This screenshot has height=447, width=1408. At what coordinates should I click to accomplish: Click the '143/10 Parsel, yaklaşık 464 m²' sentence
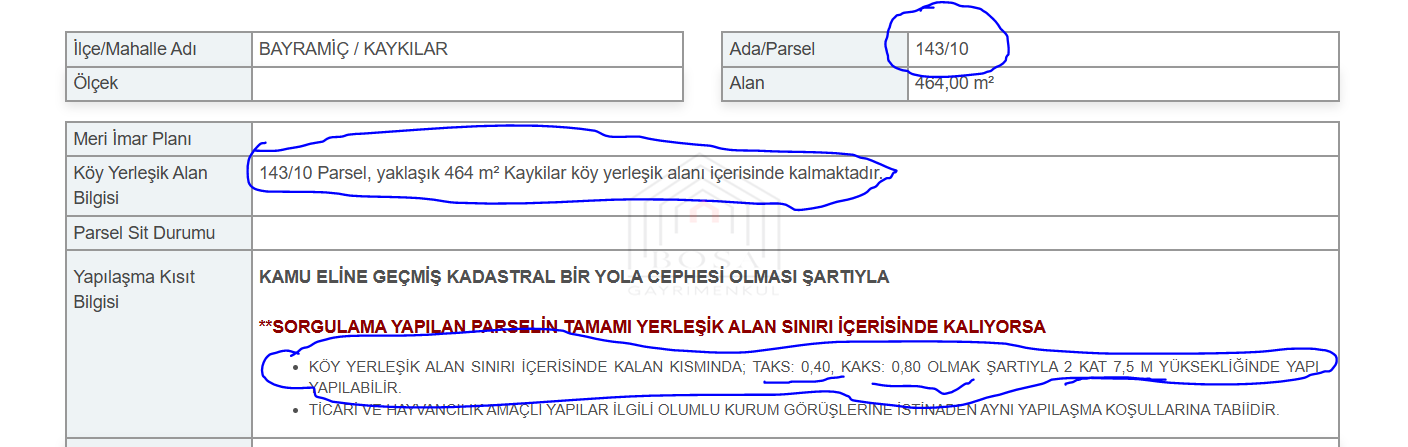pyautogui.click(x=571, y=174)
